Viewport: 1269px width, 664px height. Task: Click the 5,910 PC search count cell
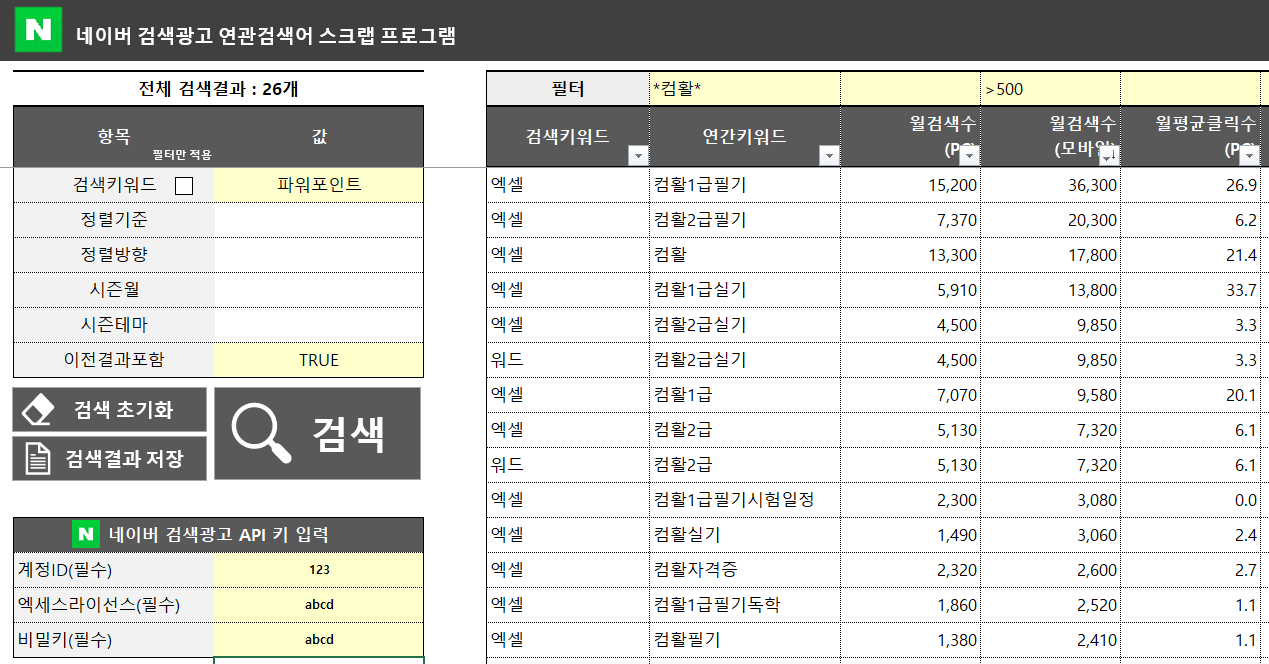click(x=910, y=290)
